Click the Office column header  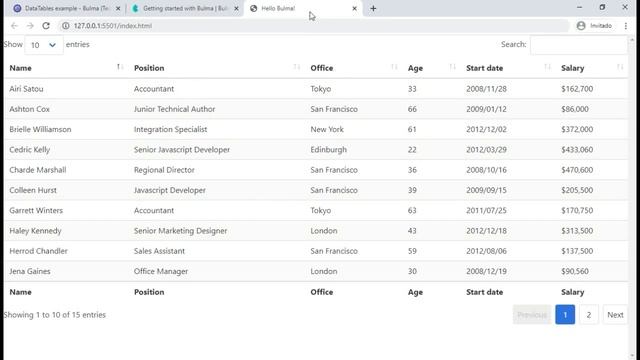[322, 68]
